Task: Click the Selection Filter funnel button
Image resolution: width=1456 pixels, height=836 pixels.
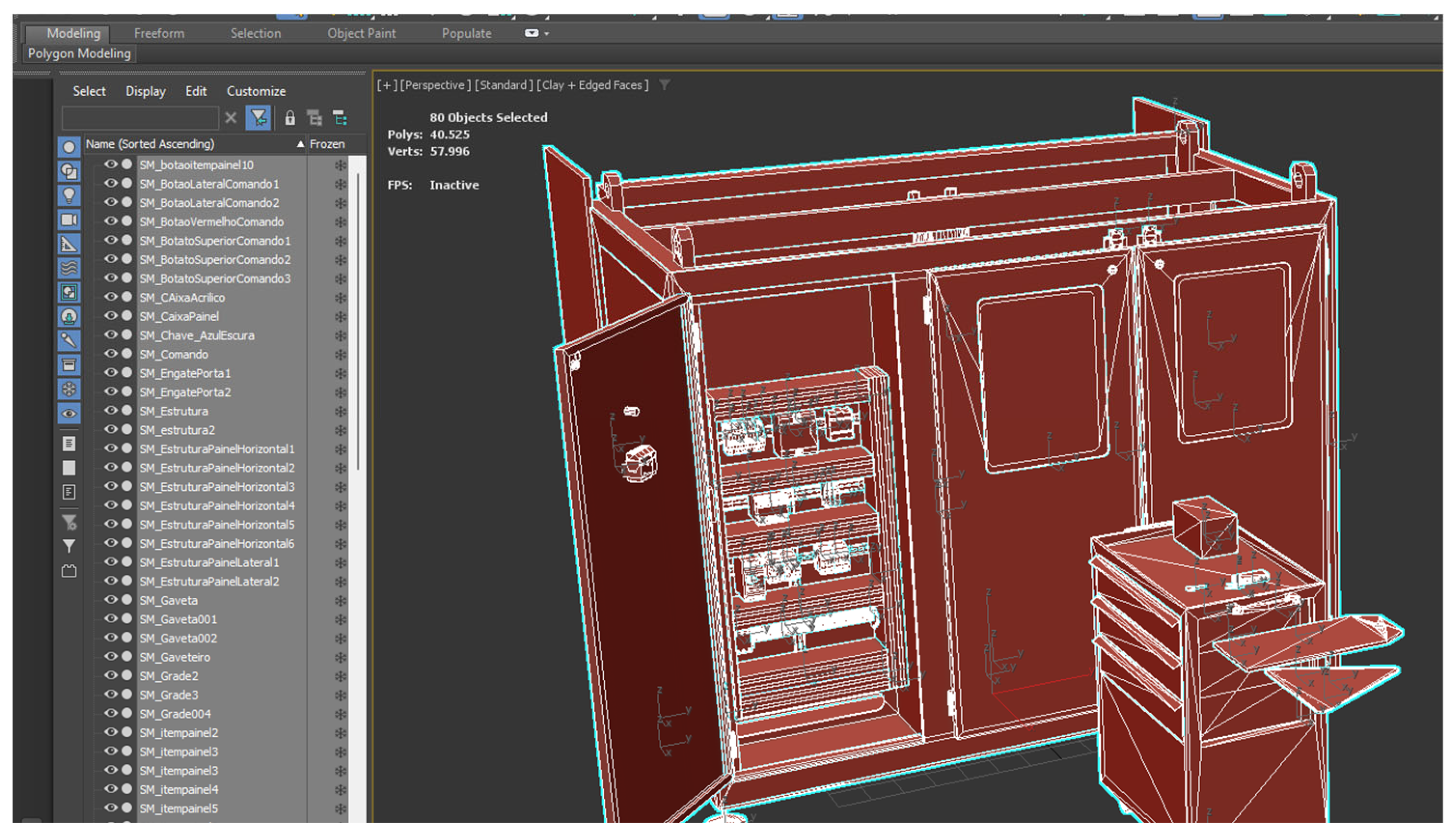Action: pos(258,118)
